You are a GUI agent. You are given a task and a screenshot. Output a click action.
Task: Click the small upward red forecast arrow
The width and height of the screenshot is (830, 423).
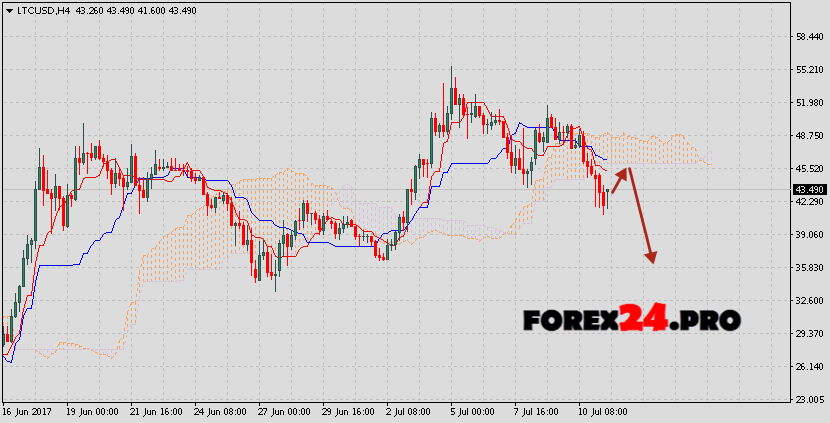coord(619,179)
